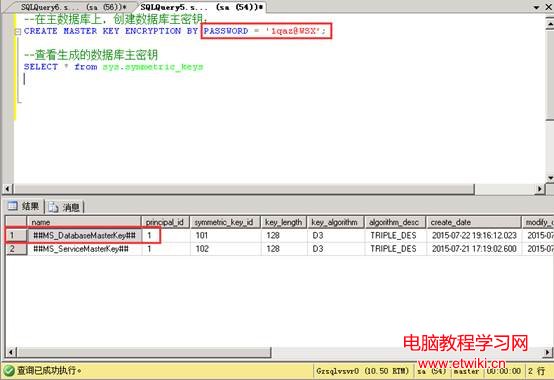The width and height of the screenshot is (554, 380).
Task: Open the 消息 messages tab
Action: 64,207
